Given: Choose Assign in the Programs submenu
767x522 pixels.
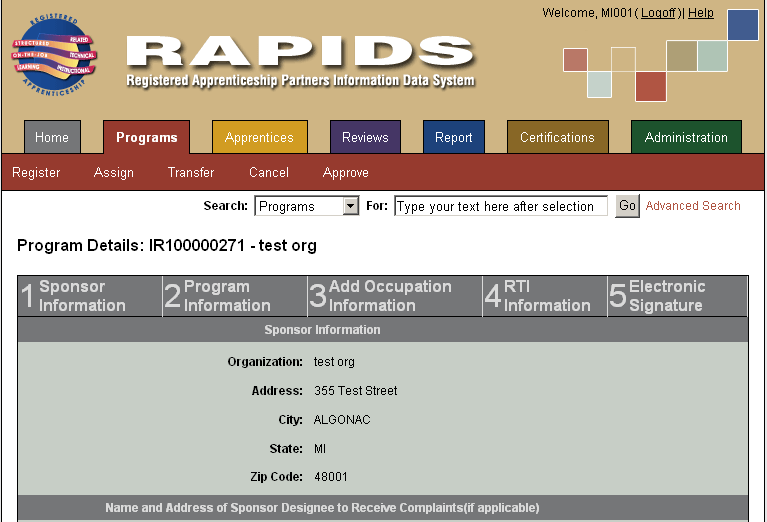Looking at the screenshot, I should (113, 173).
